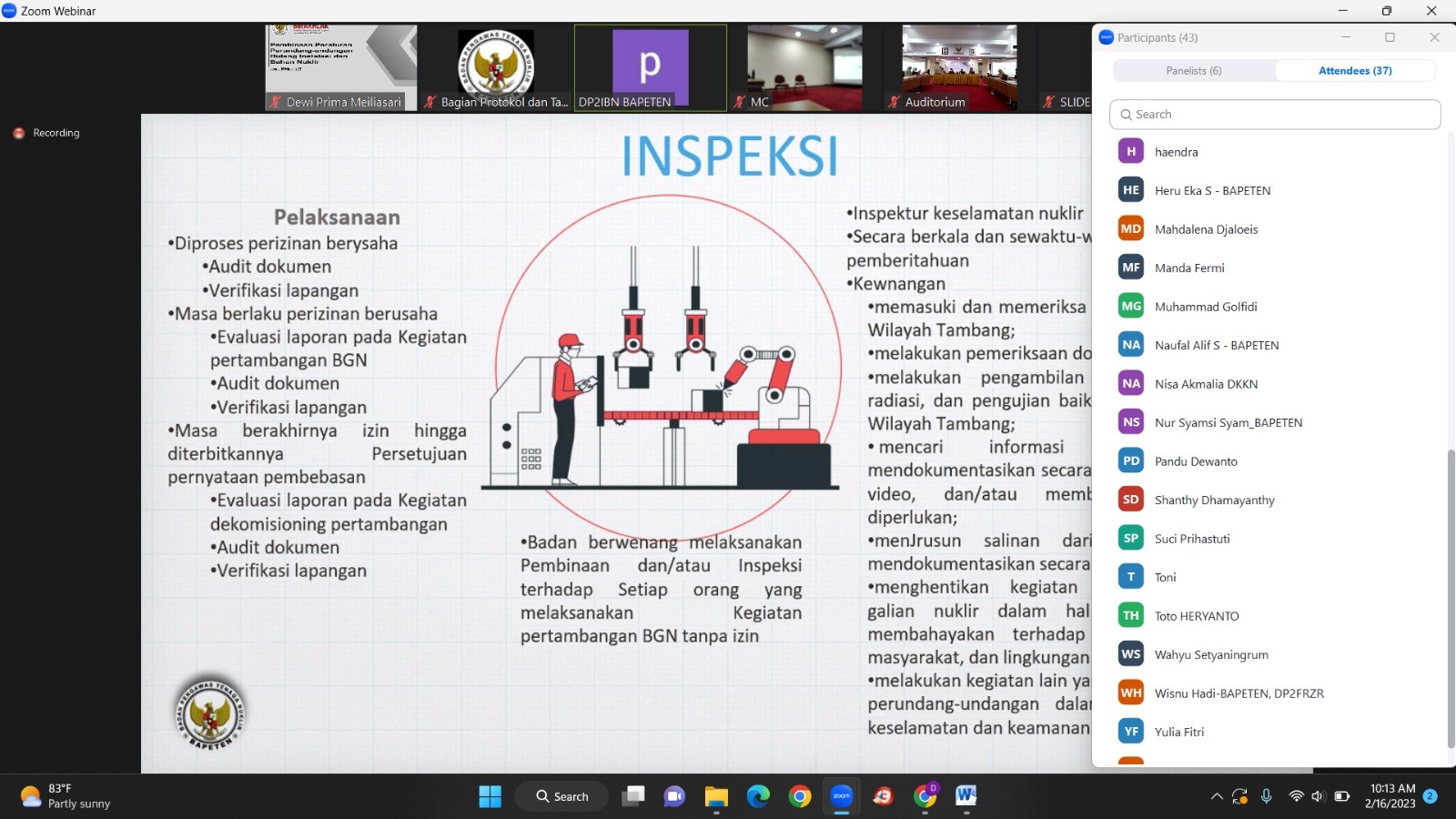Close the Participants (43) panel

click(1434, 37)
